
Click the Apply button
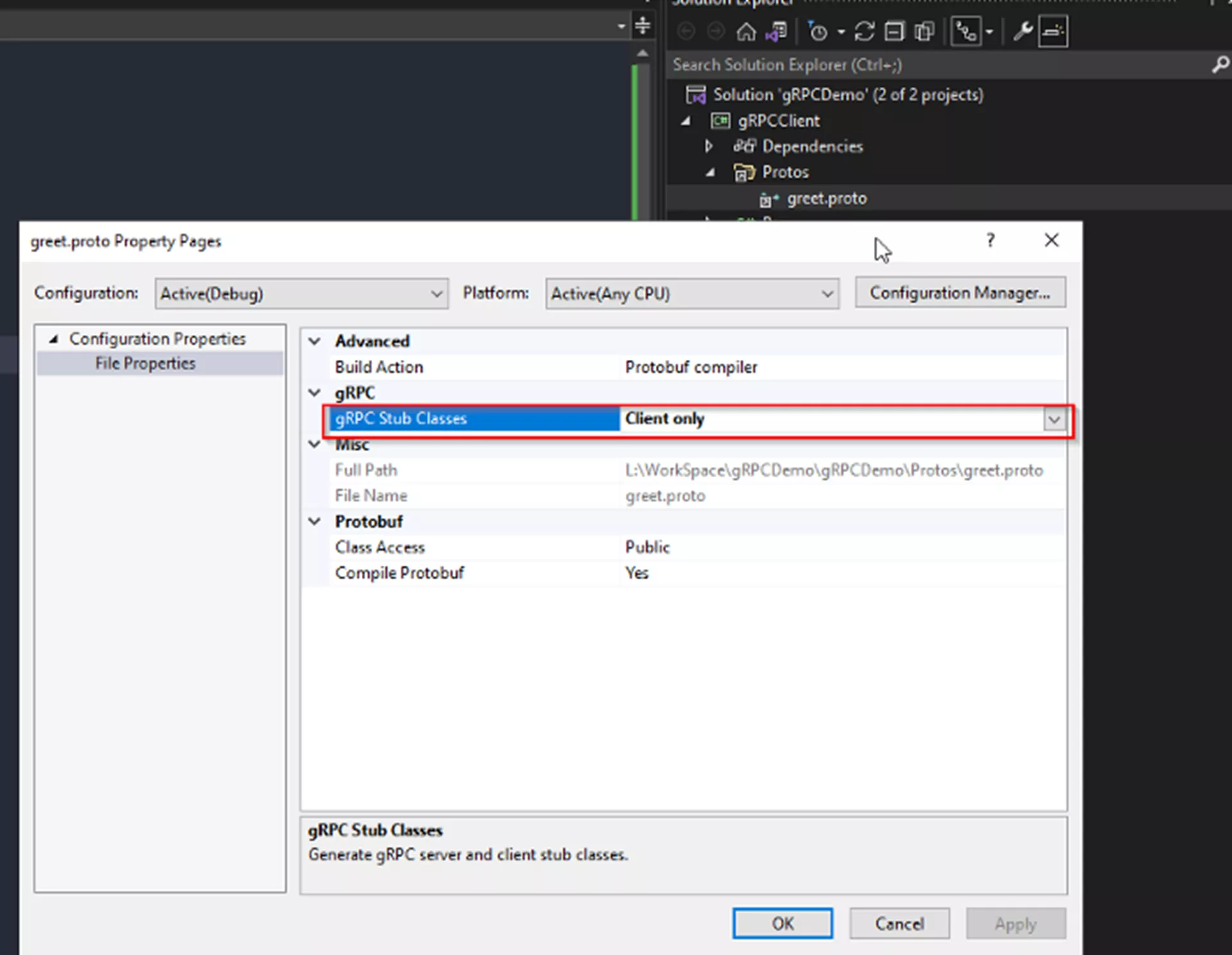pos(1016,924)
